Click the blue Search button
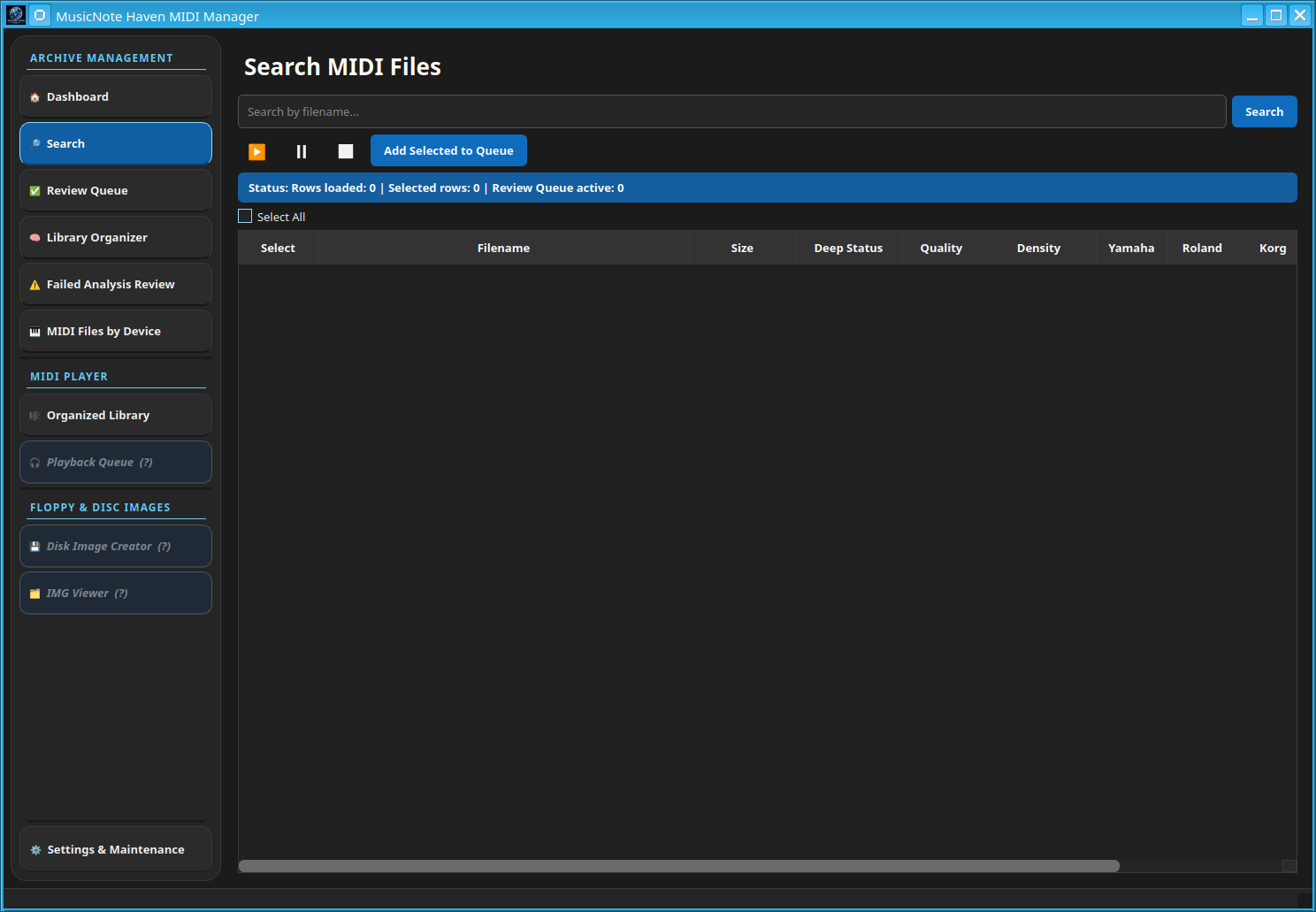The height and width of the screenshot is (912, 1316). 1264,111
